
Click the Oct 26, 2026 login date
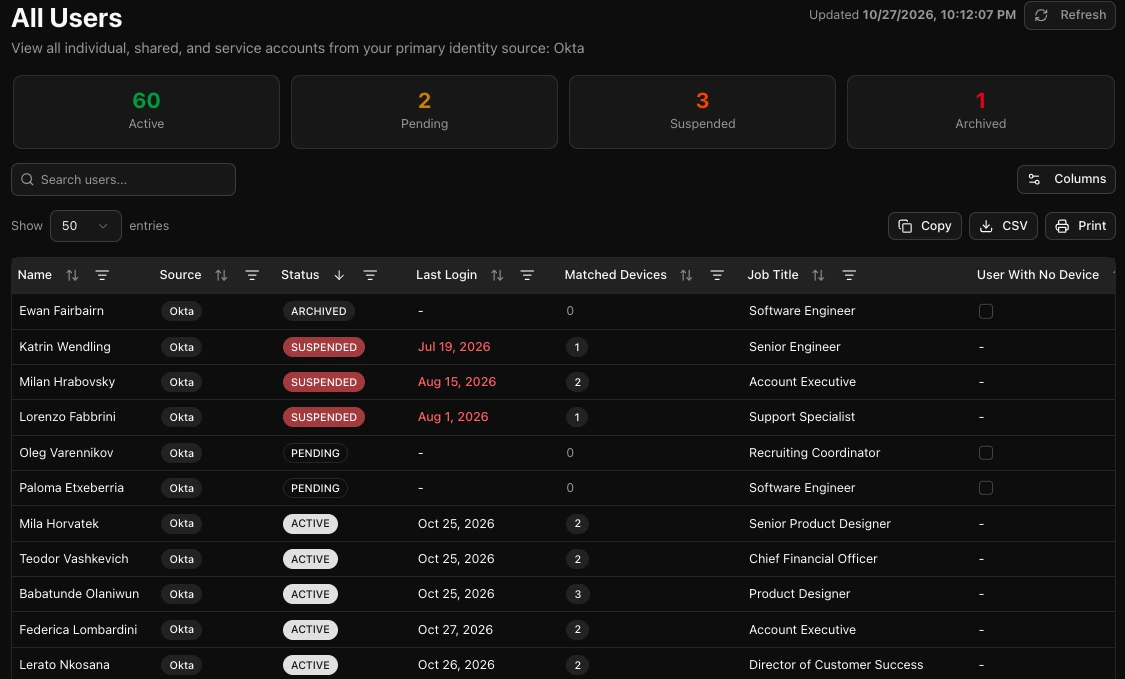pyautogui.click(x=456, y=665)
